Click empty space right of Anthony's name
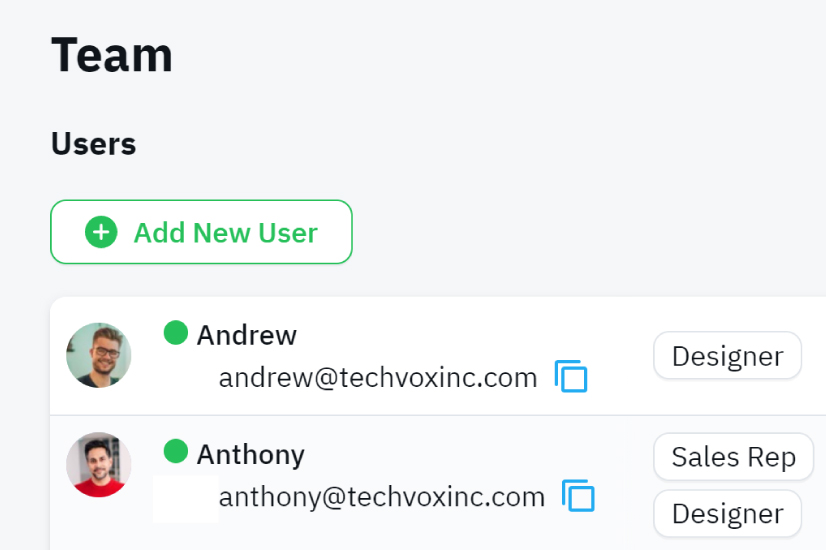The height and width of the screenshot is (550, 826). tap(450, 455)
